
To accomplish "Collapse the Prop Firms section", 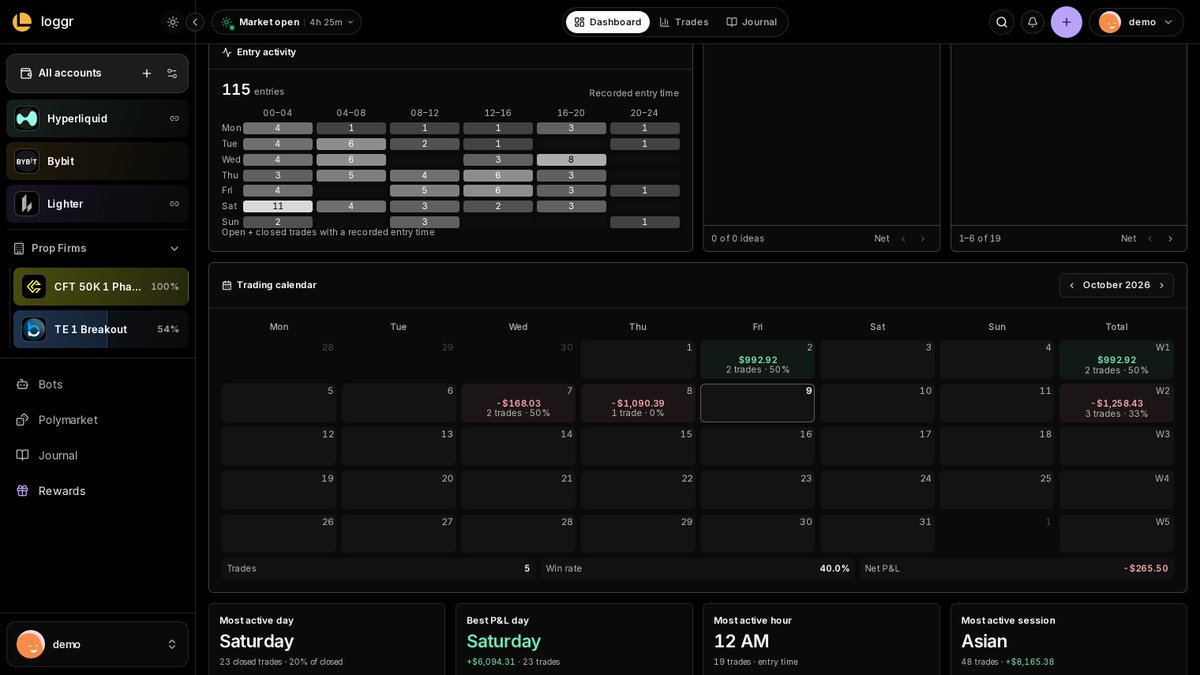I will pos(174,248).
